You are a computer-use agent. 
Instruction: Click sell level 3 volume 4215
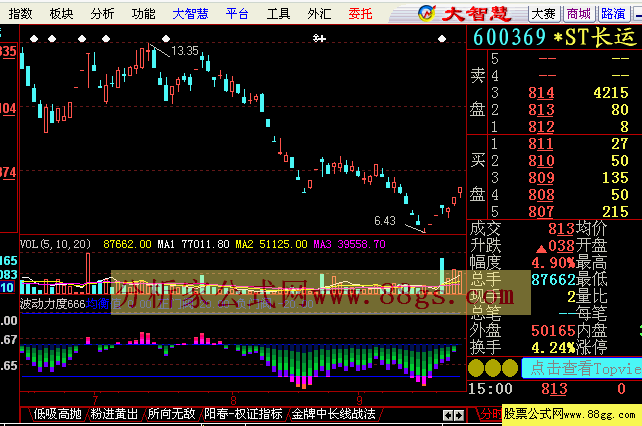[611, 93]
